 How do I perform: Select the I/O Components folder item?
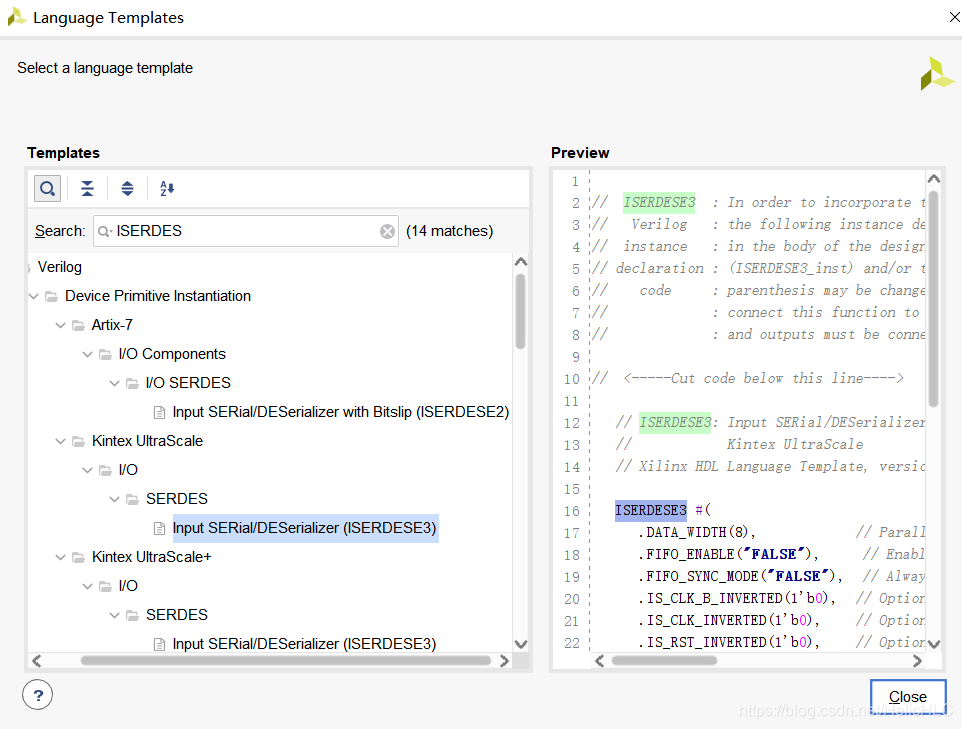click(x=172, y=354)
